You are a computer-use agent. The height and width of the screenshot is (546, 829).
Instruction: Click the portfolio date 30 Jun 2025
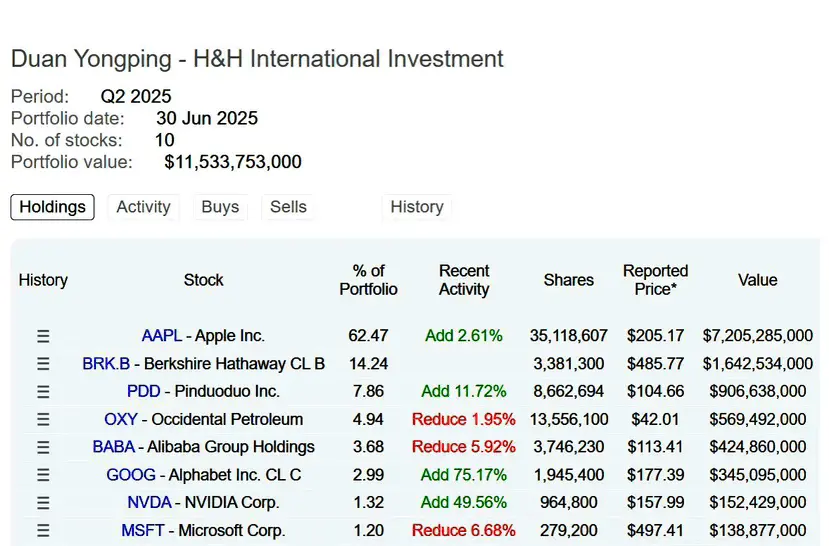tap(207, 118)
